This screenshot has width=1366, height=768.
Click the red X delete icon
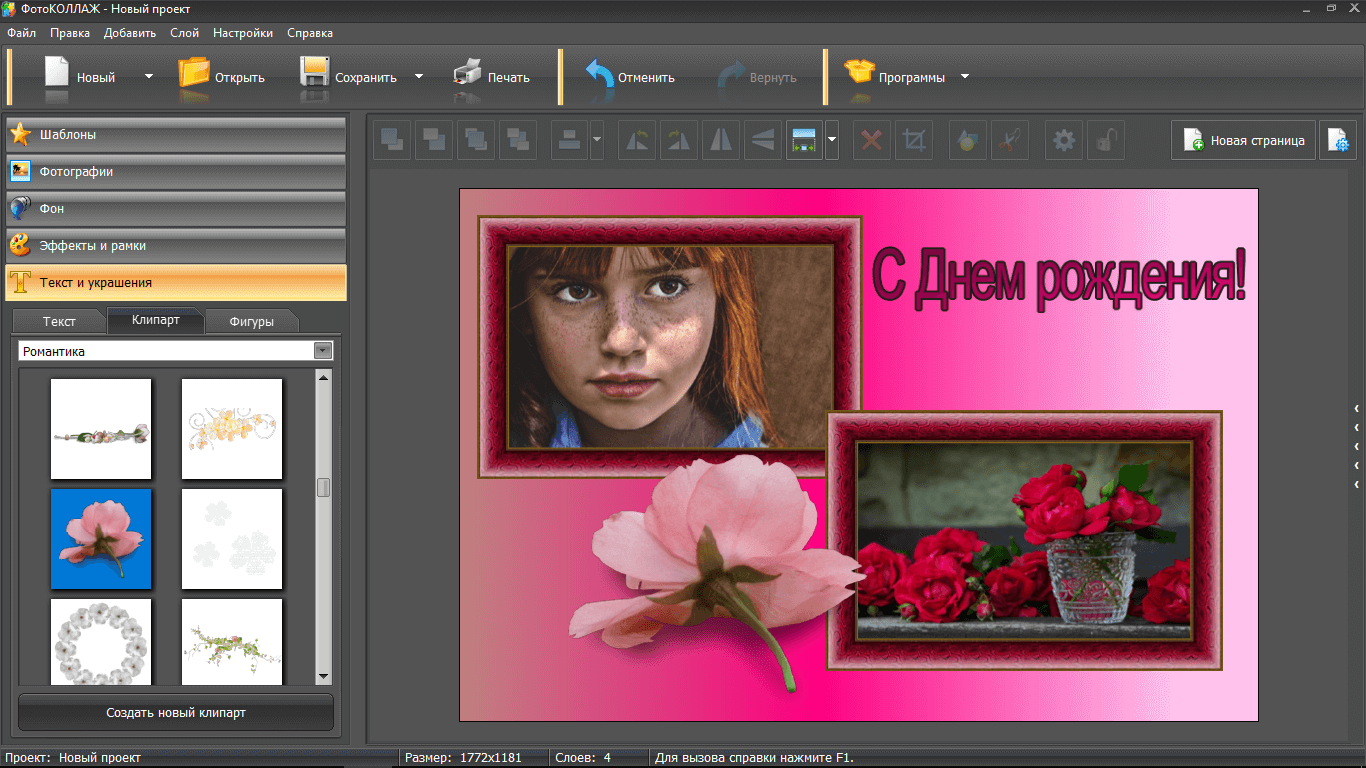click(x=871, y=141)
